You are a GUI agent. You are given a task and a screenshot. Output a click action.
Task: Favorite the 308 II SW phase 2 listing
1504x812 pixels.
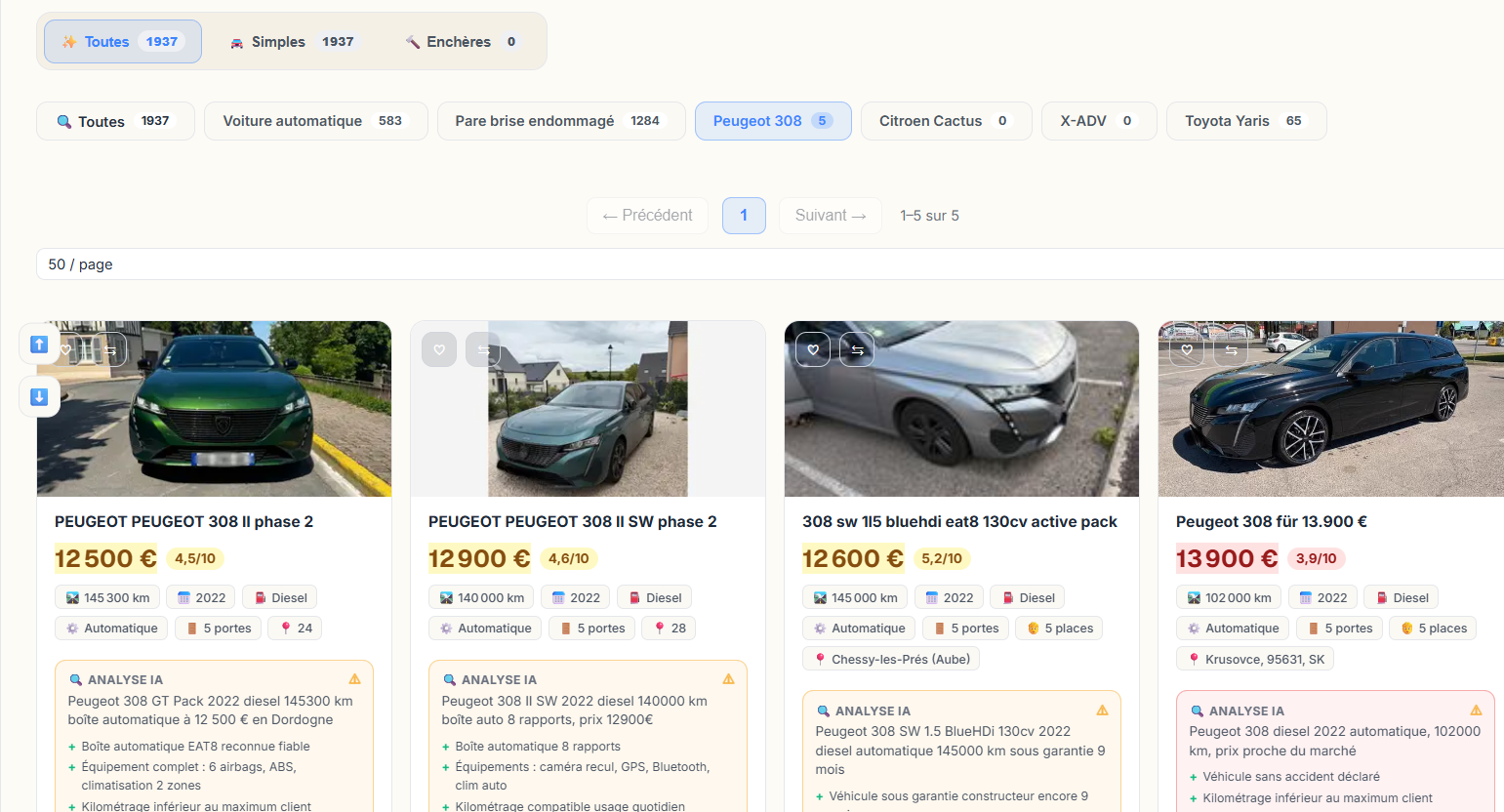(x=439, y=349)
